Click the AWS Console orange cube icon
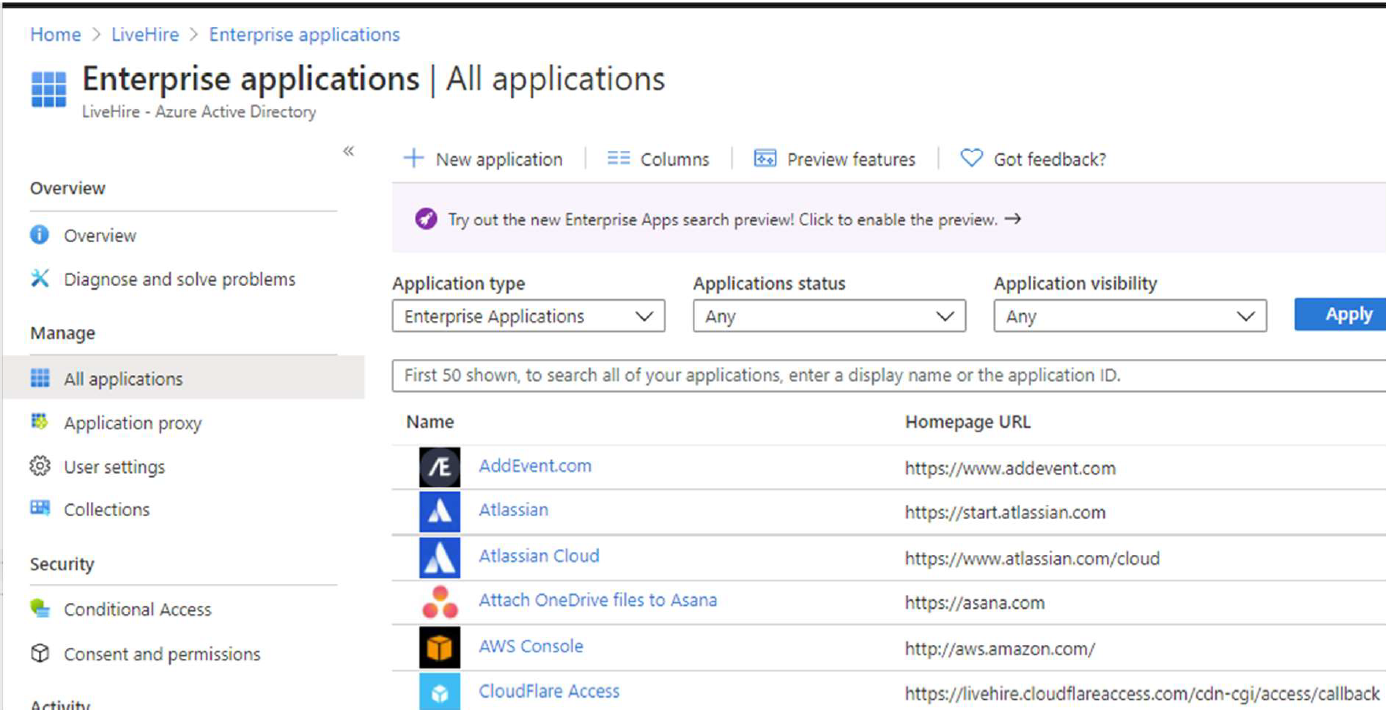This screenshot has height=727, width=1386. click(x=439, y=648)
